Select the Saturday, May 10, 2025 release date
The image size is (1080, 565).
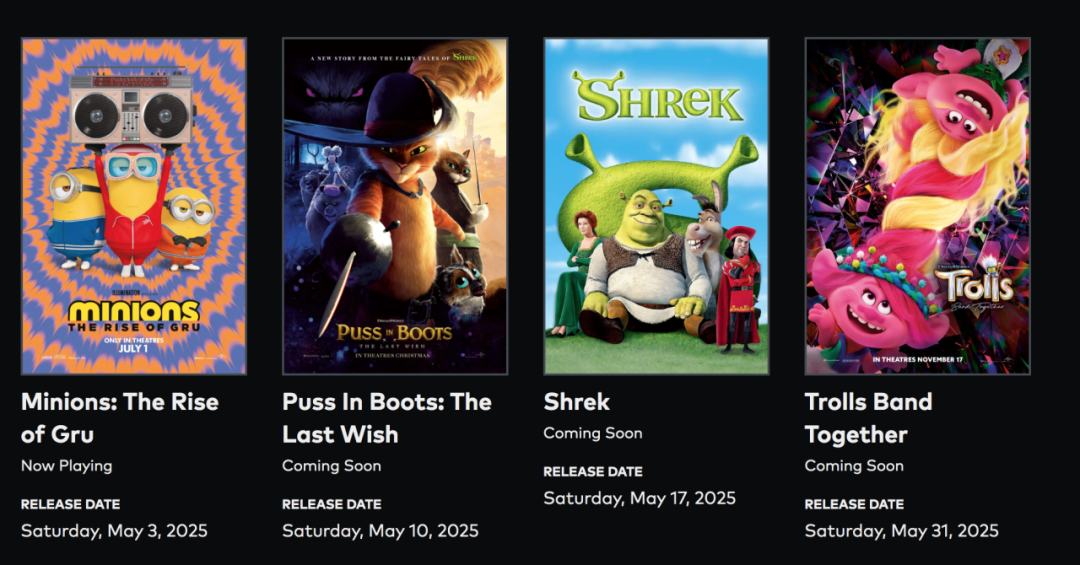click(x=380, y=531)
